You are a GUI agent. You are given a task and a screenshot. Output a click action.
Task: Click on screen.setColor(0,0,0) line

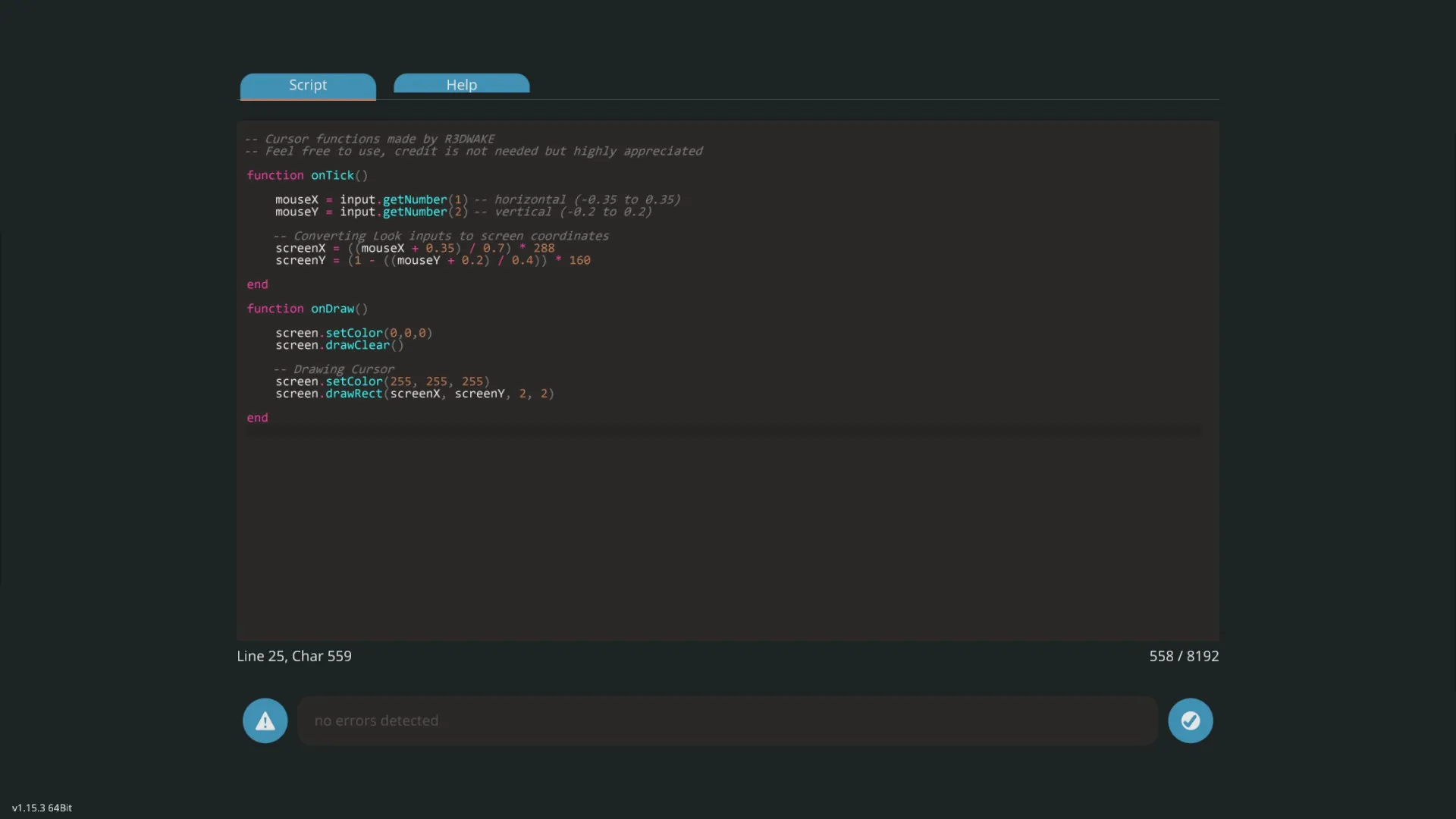pyautogui.click(x=353, y=333)
